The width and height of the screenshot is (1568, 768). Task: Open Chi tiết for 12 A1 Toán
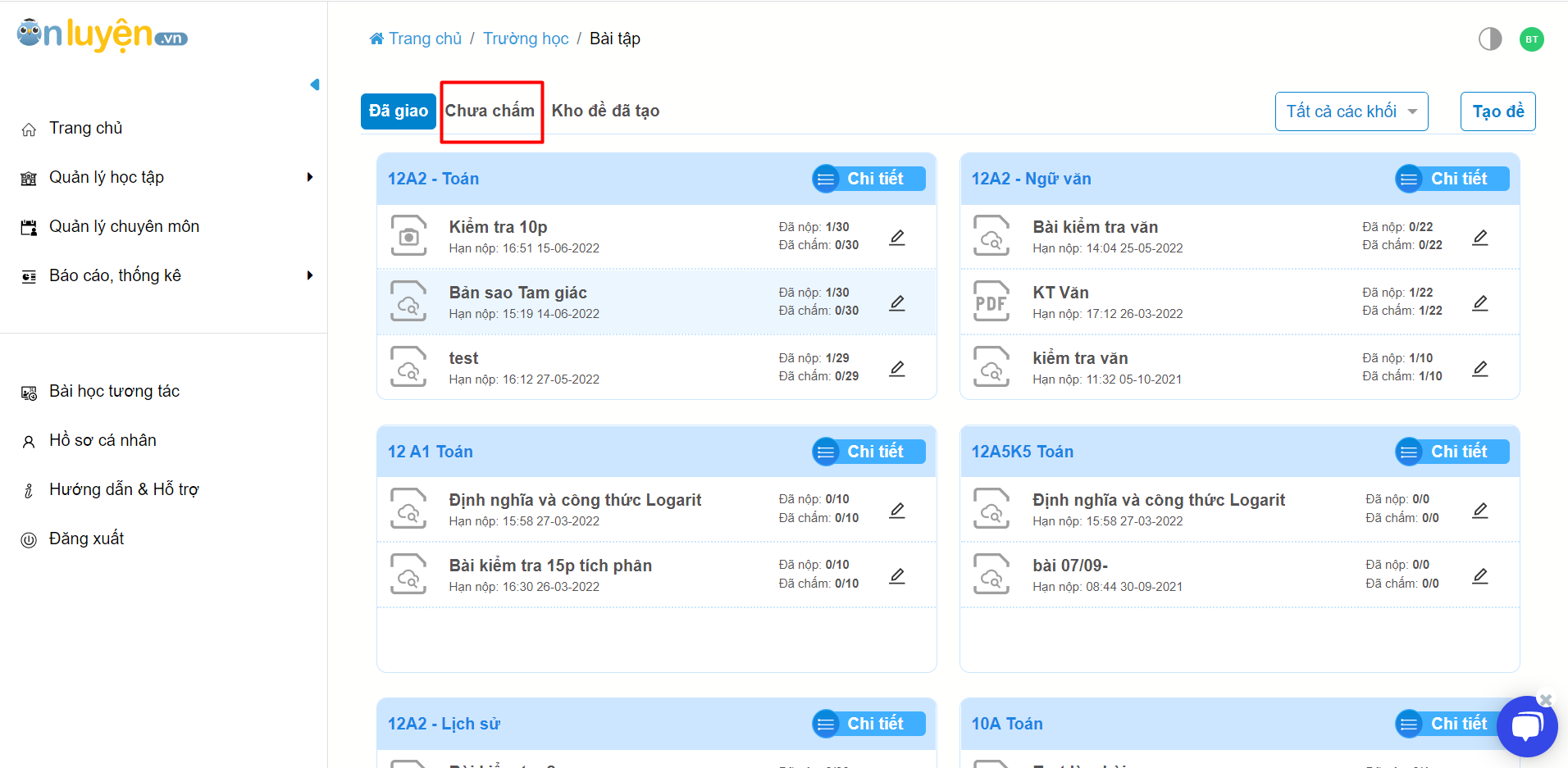click(869, 452)
